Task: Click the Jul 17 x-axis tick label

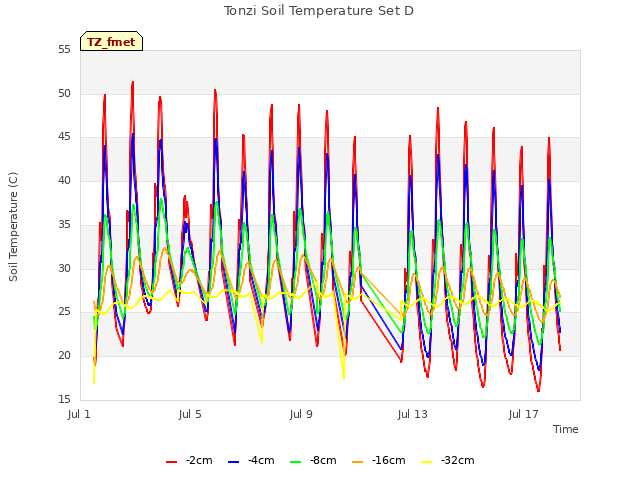Action: click(x=524, y=415)
